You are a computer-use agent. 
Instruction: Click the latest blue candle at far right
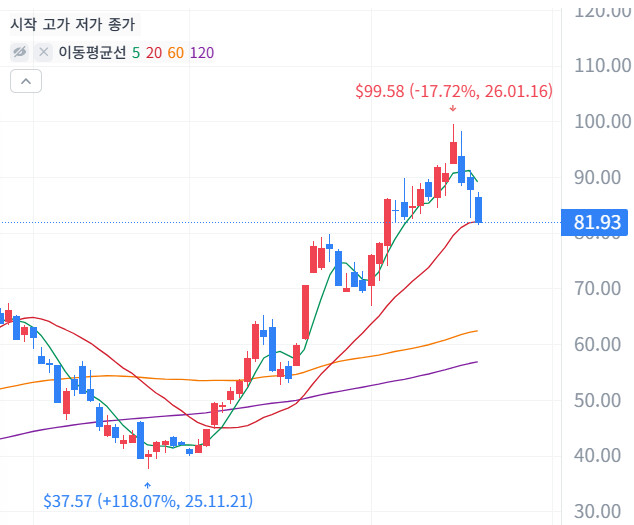click(479, 209)
